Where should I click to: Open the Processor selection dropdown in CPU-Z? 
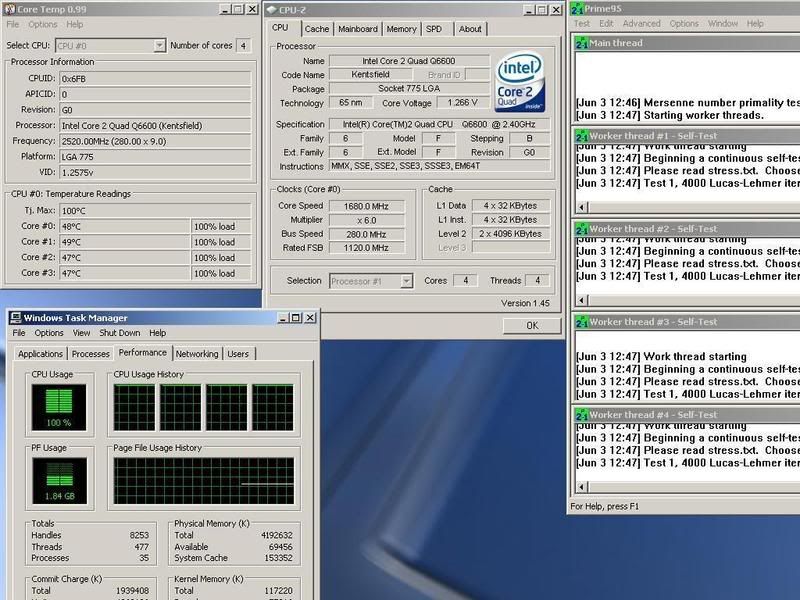[407, 281]
